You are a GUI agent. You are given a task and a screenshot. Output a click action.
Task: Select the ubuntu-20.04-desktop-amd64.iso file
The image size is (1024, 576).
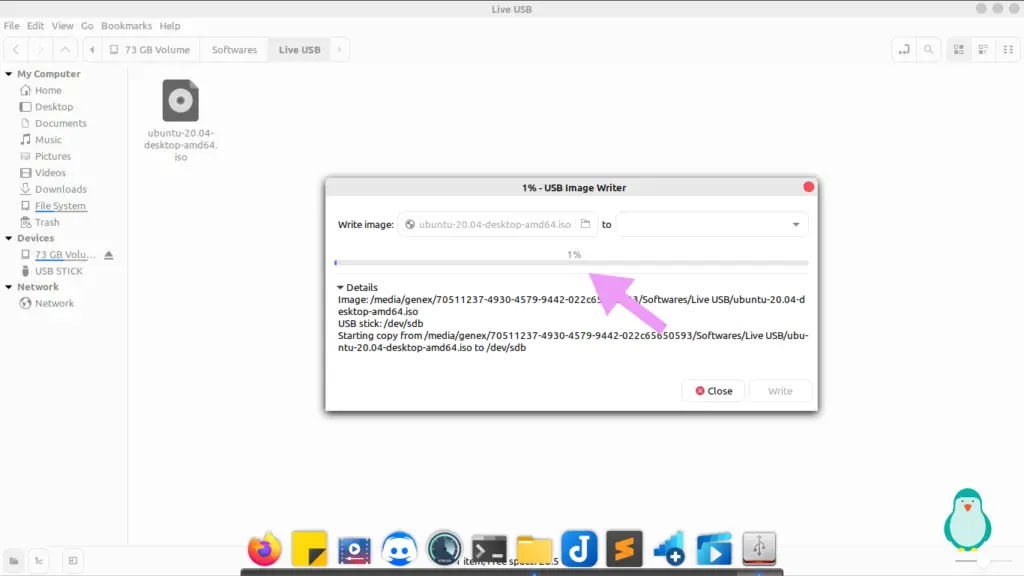(181, 121)
